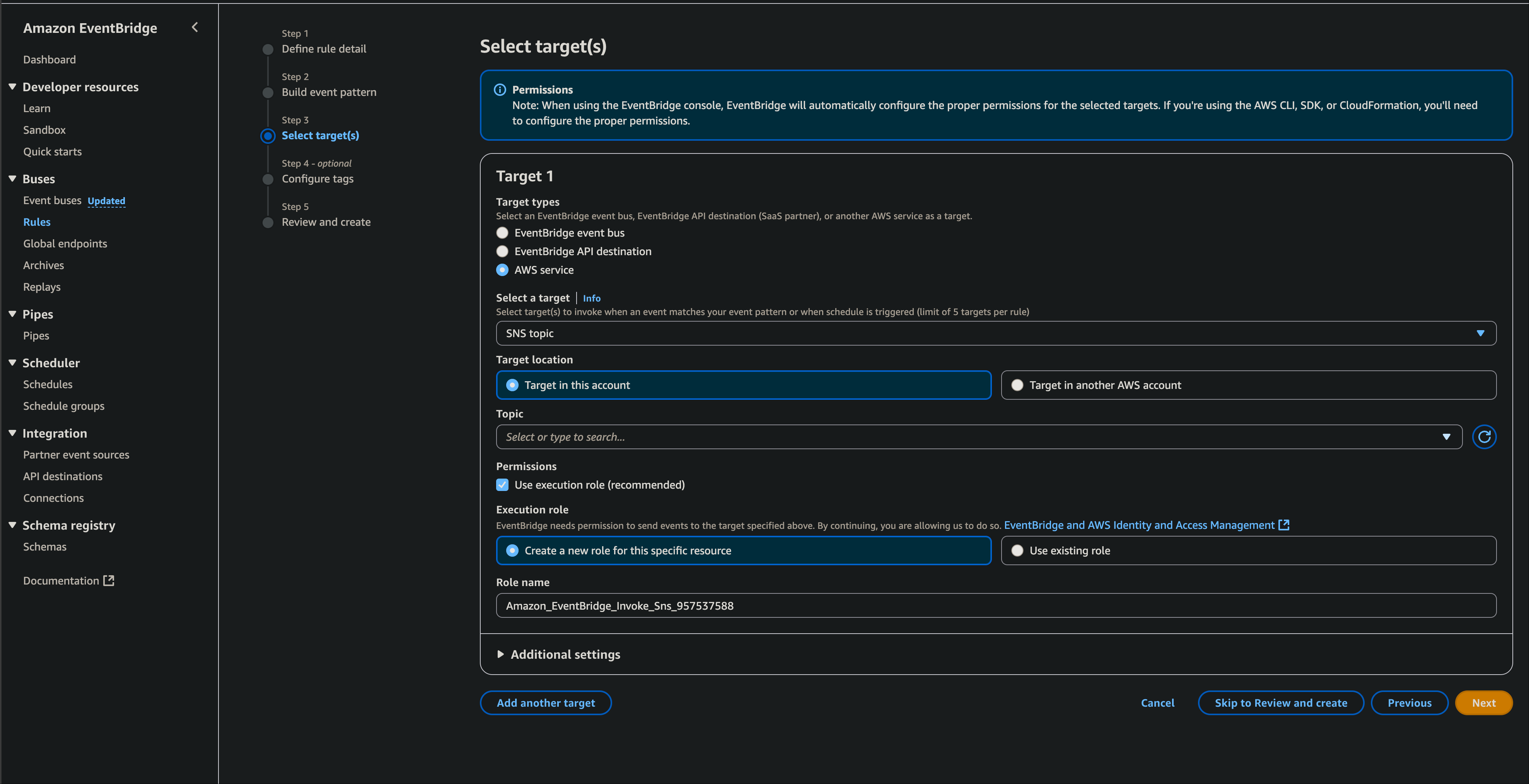Select EventBridge event bus target type
Viewport: 1529px width, 784px height.
(502, 233)
